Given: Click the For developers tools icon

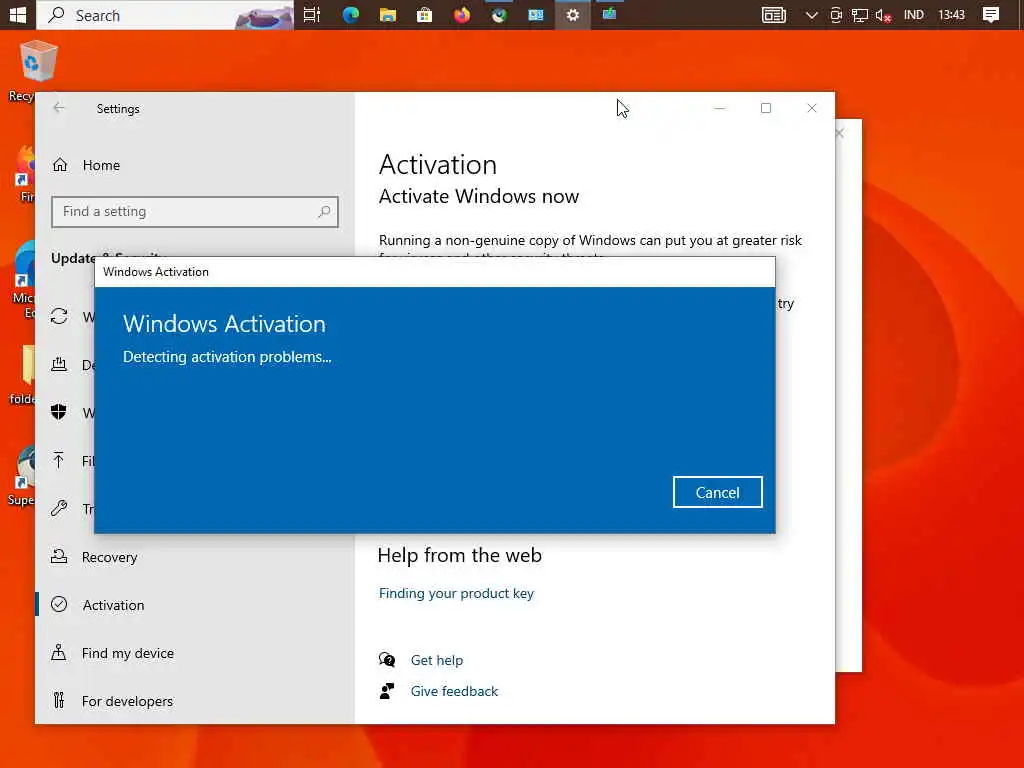Looking at the screenshot, I should 59,700.
